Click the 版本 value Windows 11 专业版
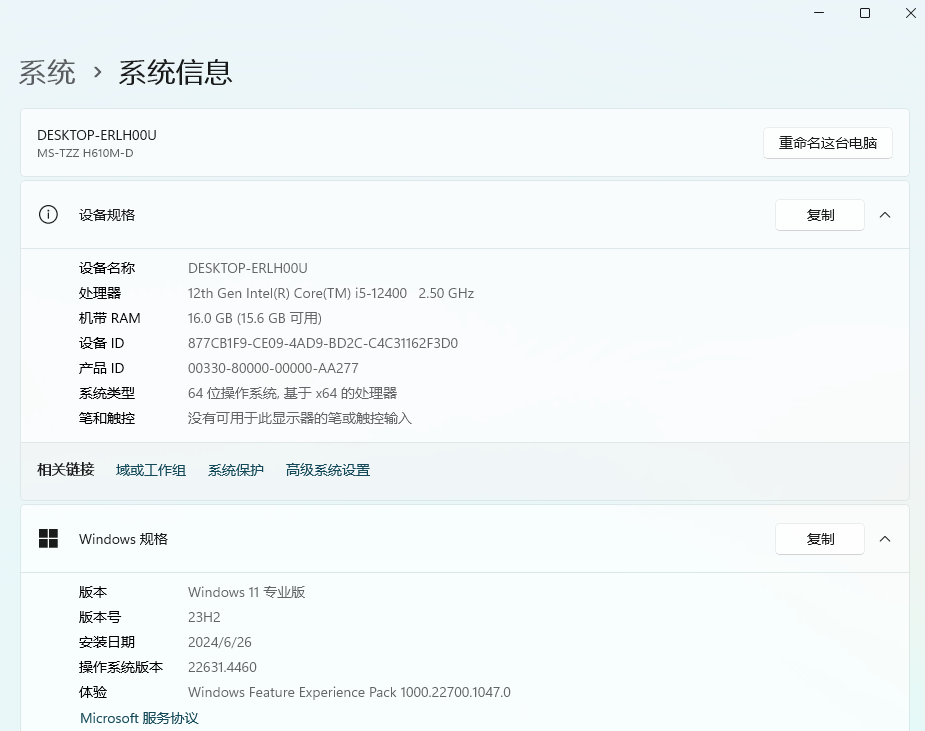The height and width of the screenshot is (731, 925). pyautogui.click(x=247, y=592)
